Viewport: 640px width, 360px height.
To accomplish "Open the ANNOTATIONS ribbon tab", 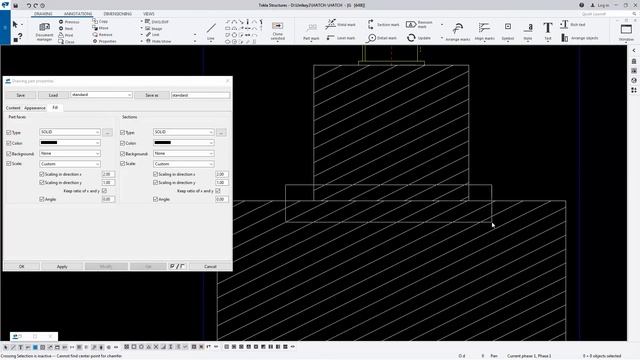I will pyautogui.click(x=78, y=13).
